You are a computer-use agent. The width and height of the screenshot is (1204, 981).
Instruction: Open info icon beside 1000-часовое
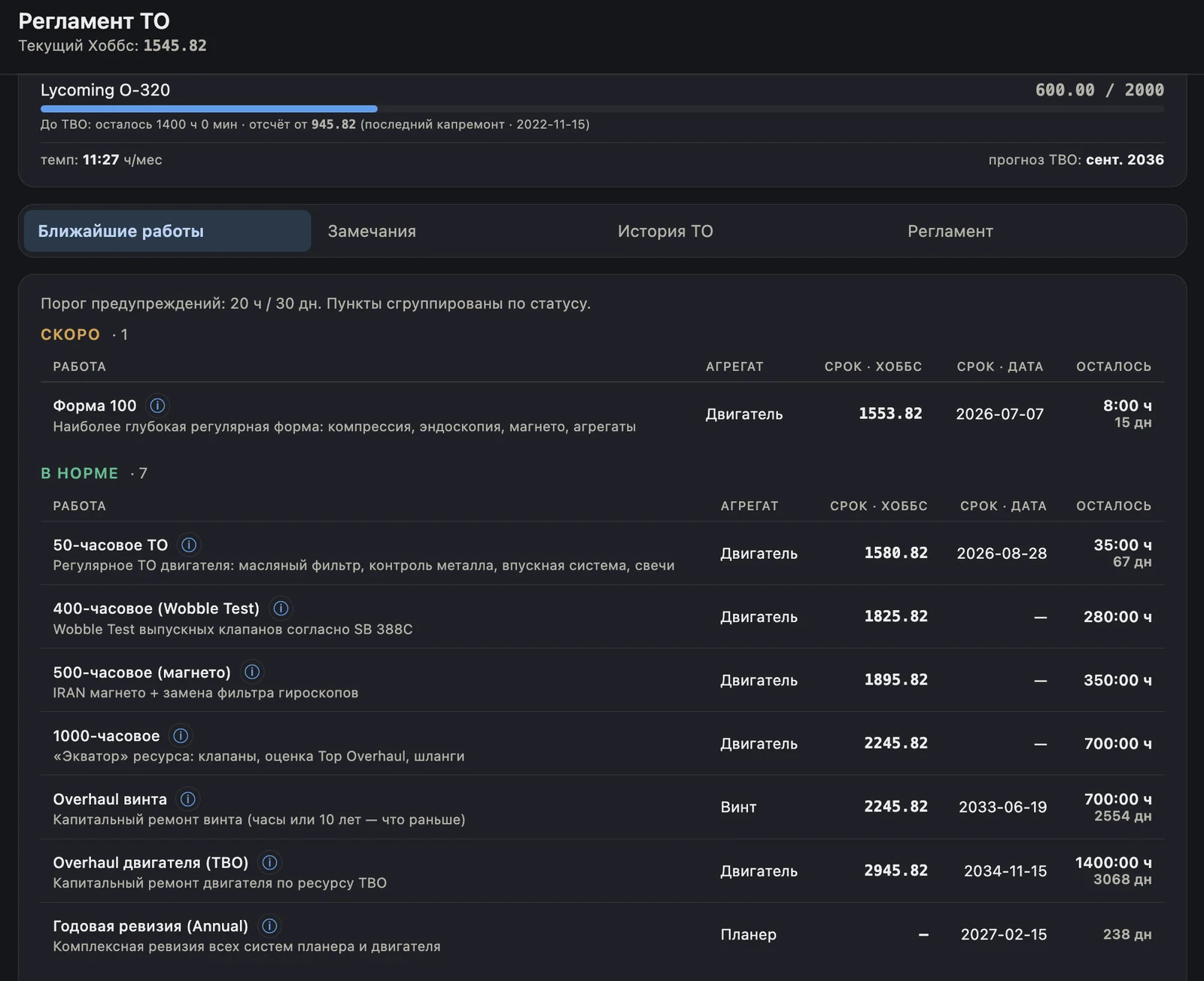(181, 735)
